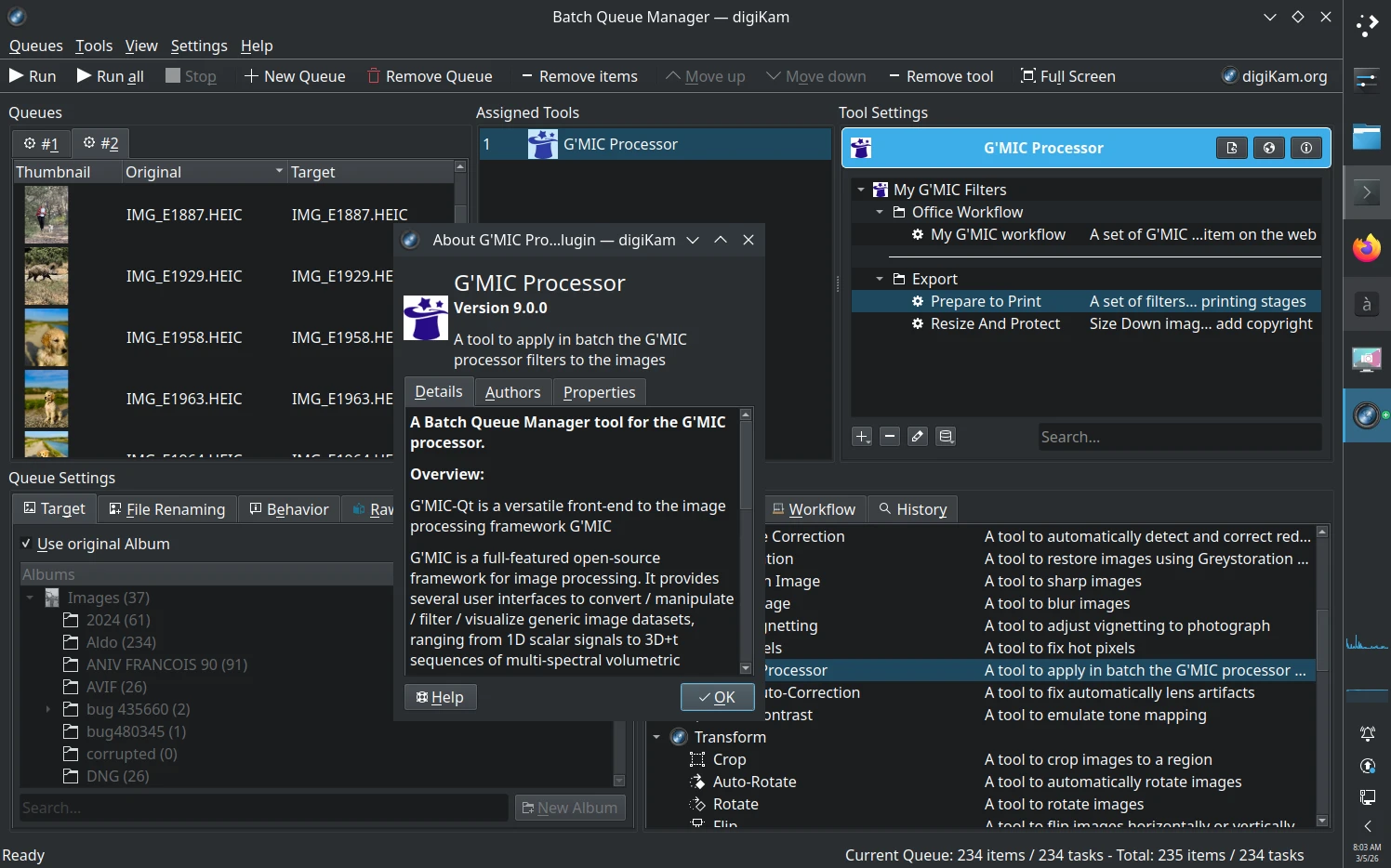Click the edit pencil icon below filter list

pos(917,436)
